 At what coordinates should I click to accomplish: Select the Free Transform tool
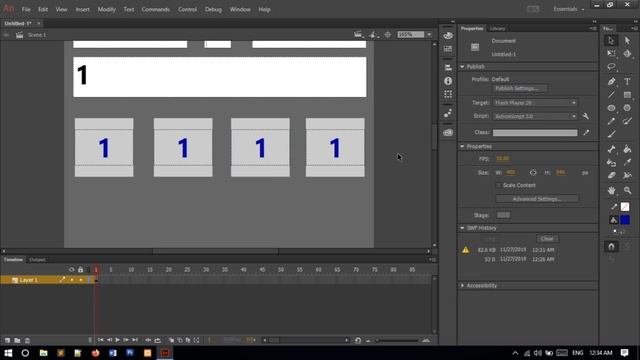click(611, 53)
